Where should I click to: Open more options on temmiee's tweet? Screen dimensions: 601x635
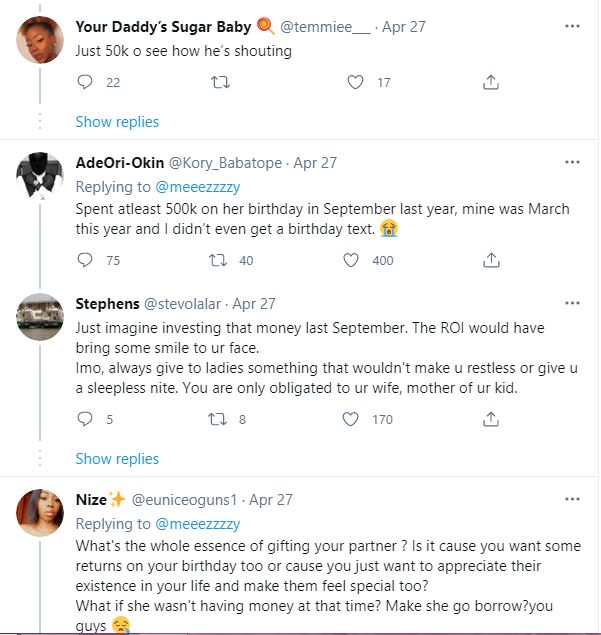click(x=571, y=24)
